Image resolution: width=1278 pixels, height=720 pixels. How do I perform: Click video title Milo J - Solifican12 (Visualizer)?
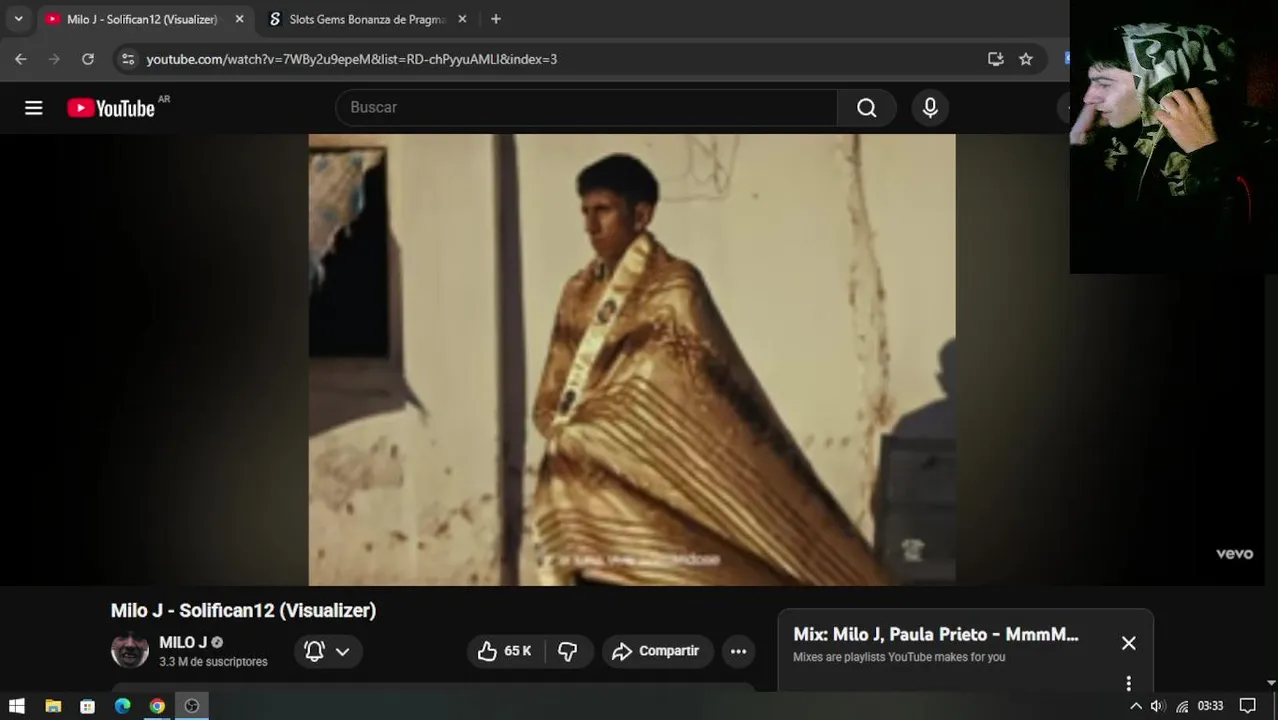click(x=243, y=610)
